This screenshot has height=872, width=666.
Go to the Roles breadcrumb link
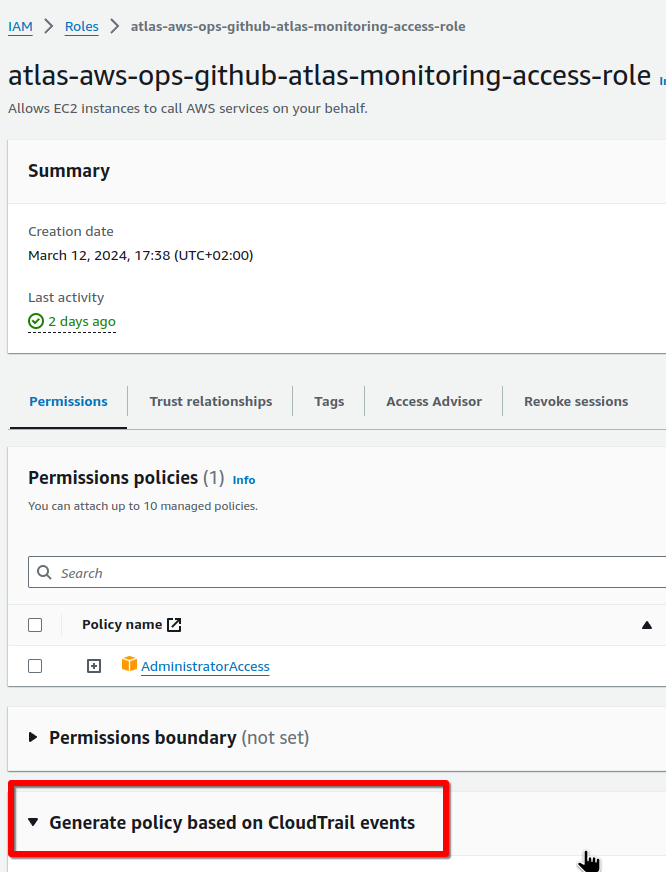pos(82,27)
